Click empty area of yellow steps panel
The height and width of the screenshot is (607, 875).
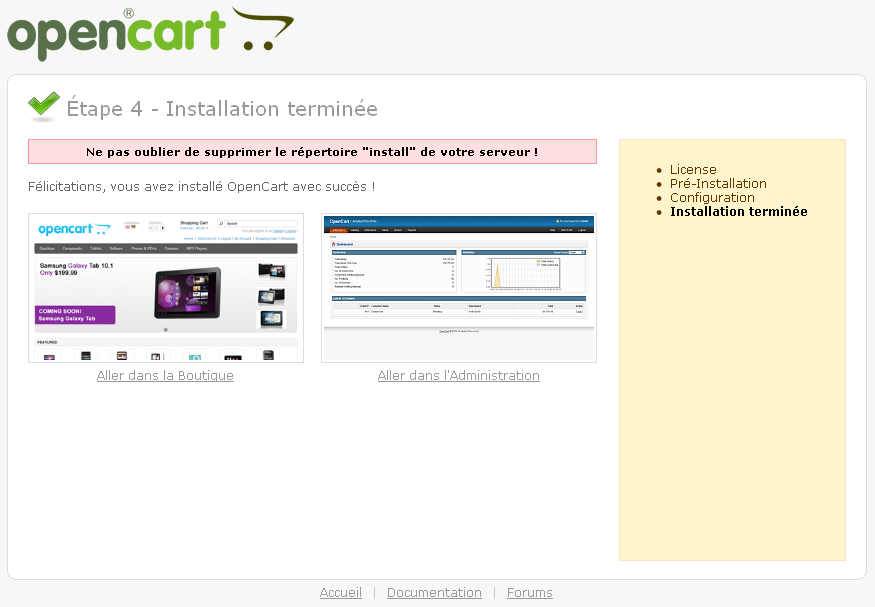coord(732,400)
